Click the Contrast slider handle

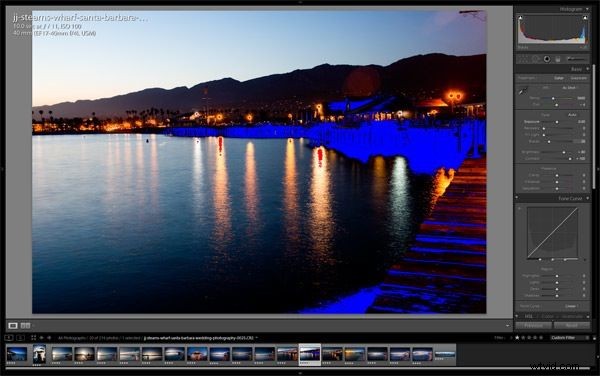570,158
